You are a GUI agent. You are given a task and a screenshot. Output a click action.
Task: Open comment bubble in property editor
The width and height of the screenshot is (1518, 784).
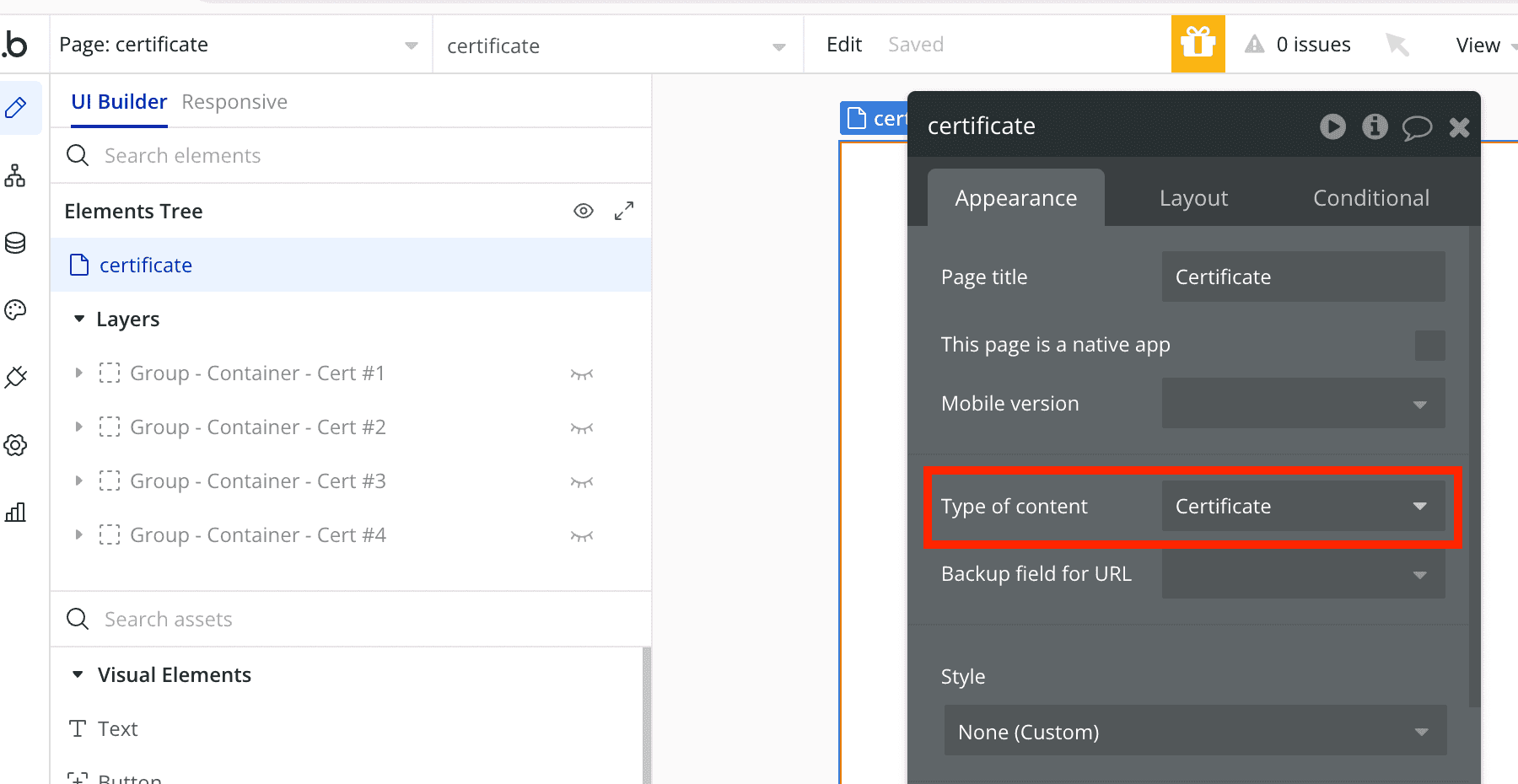[x=1417, y=127]
